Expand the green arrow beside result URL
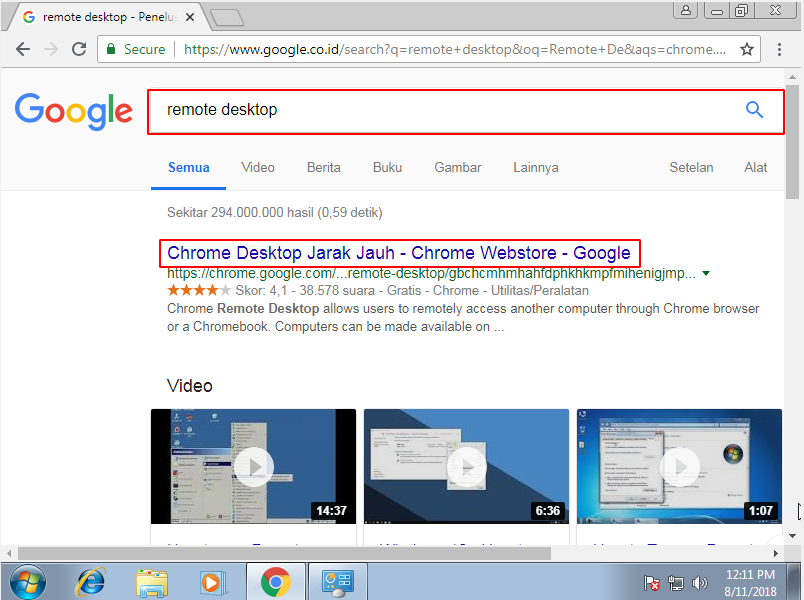 706,273
